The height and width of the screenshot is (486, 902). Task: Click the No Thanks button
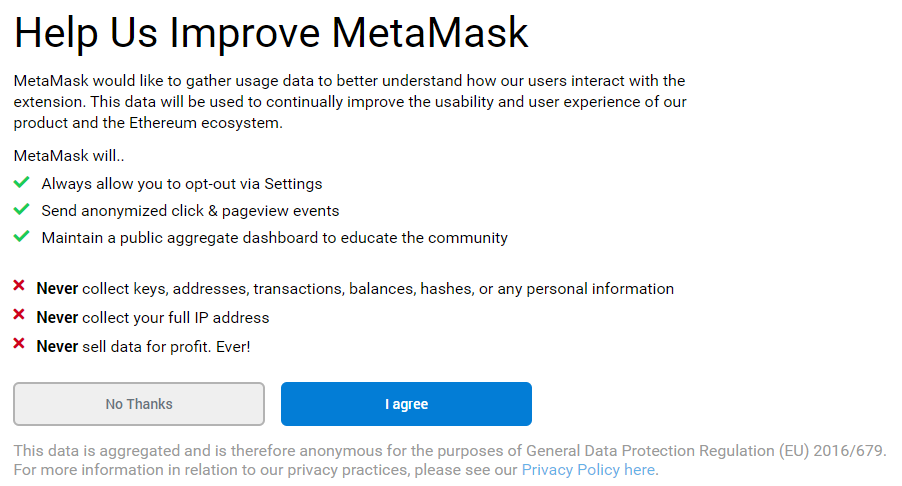(139, 404)
